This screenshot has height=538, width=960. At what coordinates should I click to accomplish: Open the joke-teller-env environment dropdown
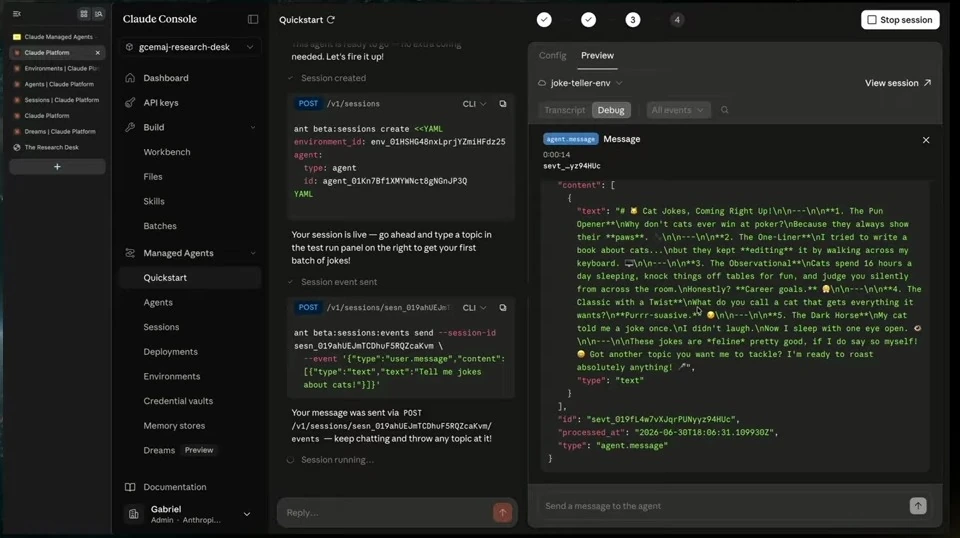[580, 83]
